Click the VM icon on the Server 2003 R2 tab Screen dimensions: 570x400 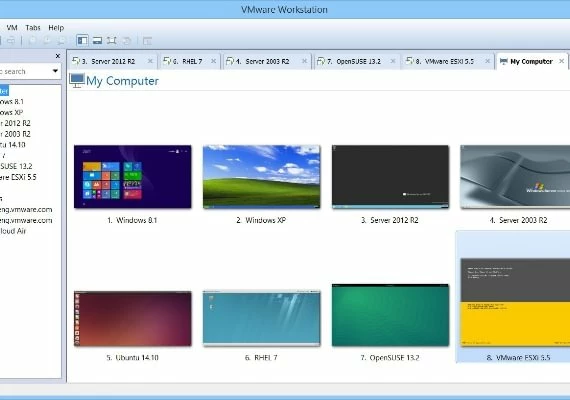pos(230,61)
